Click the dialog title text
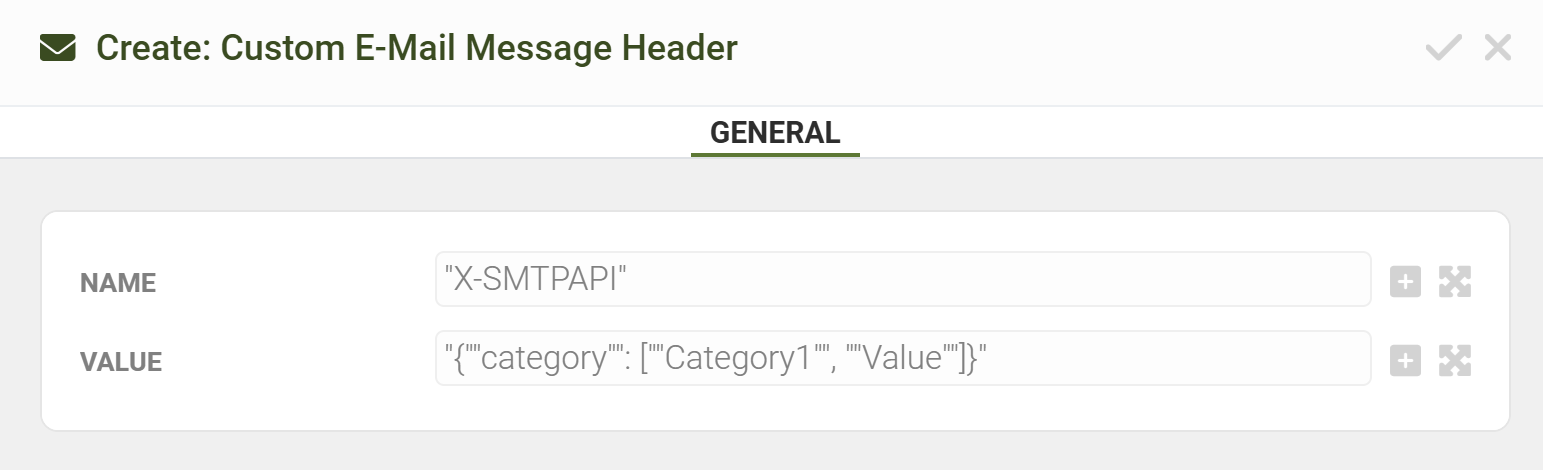This screenshot has width=1543, height=470. point(417,47)
